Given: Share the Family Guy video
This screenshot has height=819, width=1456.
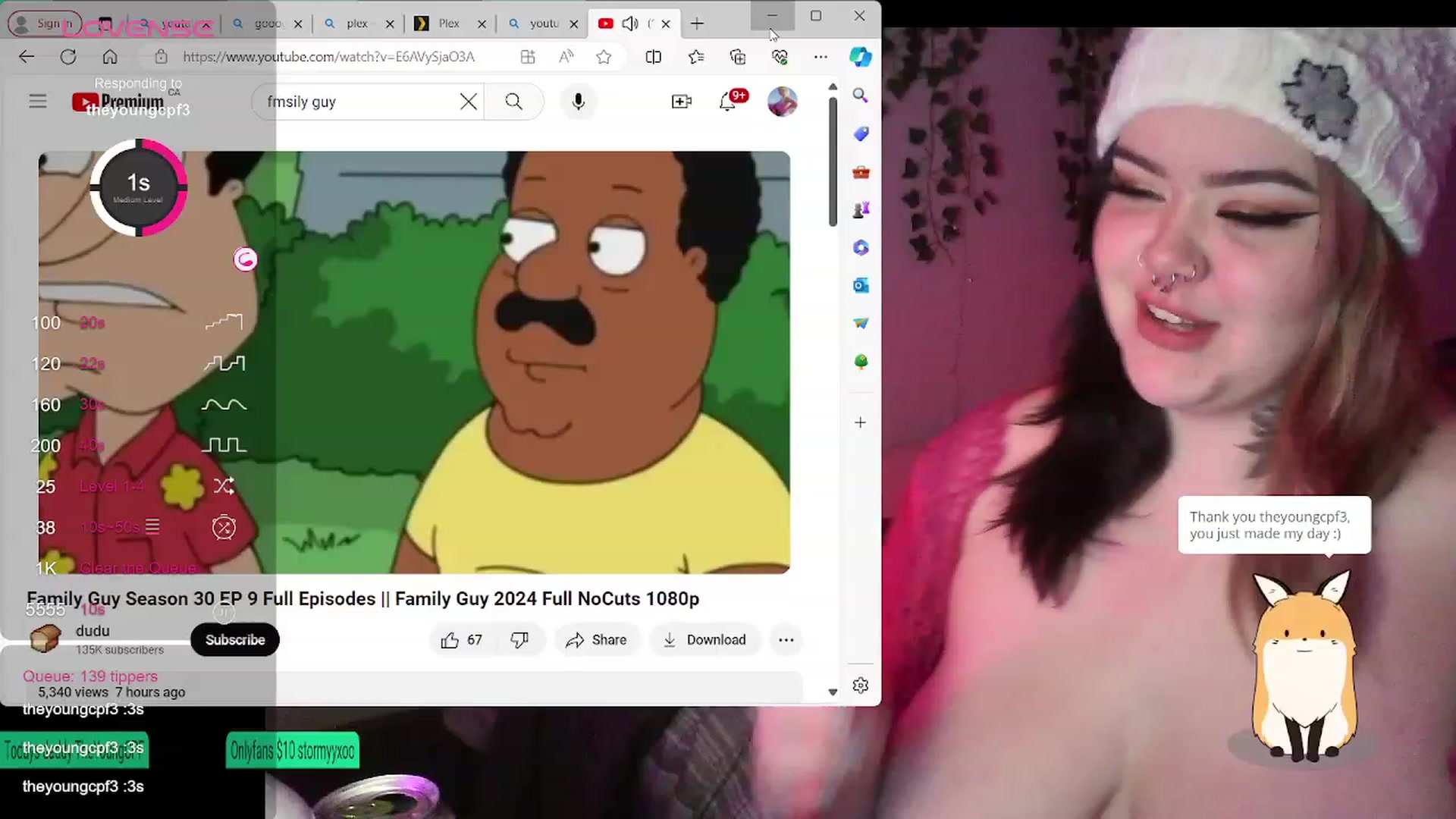Looking at the screenshot, I should point(596,640).
